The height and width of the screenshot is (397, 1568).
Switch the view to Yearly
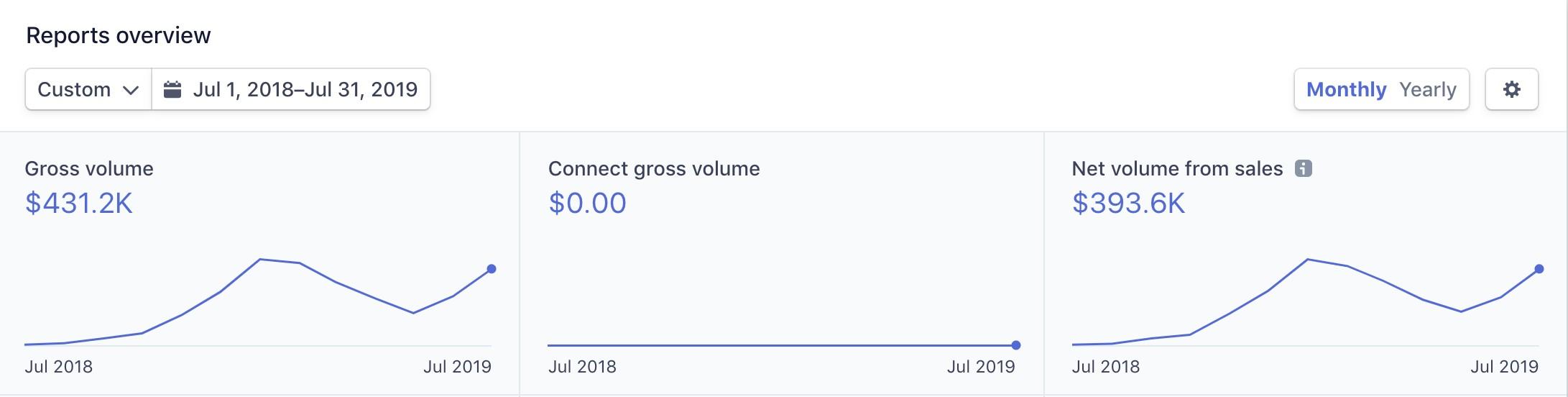click(1427, 90)
